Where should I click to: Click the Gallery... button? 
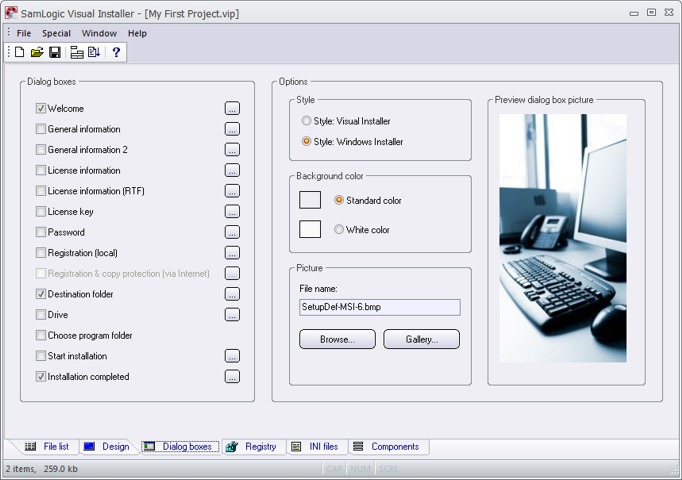(x=421, y=339)
